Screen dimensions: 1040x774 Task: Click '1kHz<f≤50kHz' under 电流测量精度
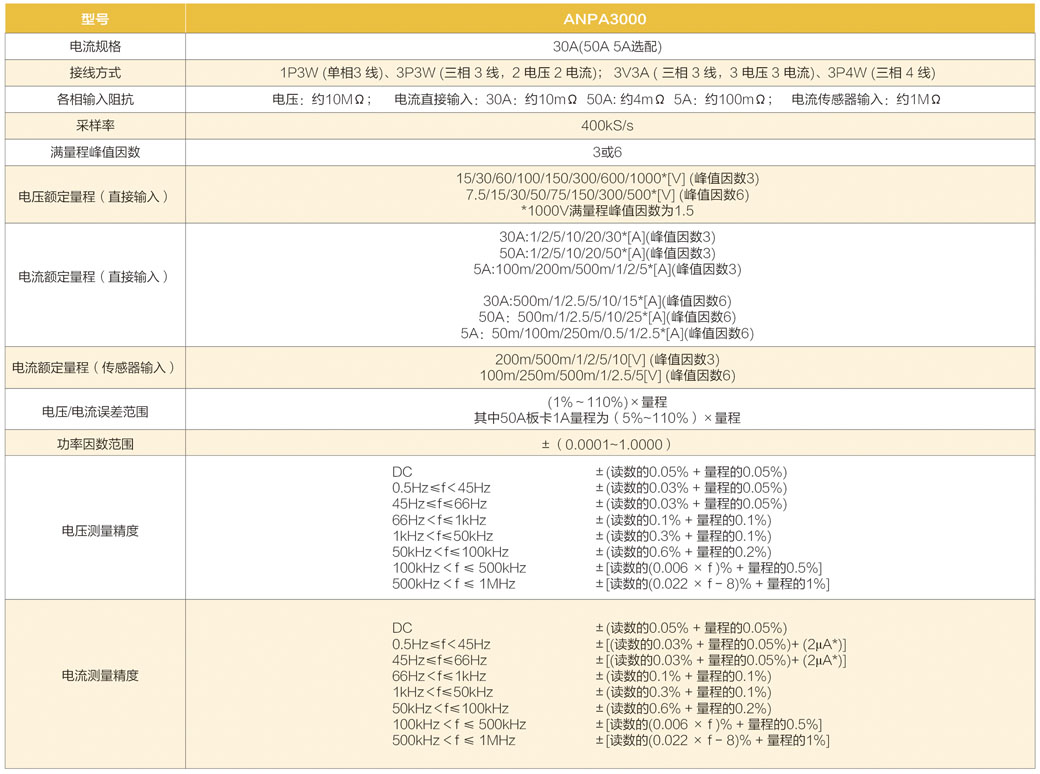click(x=442, y=692)
